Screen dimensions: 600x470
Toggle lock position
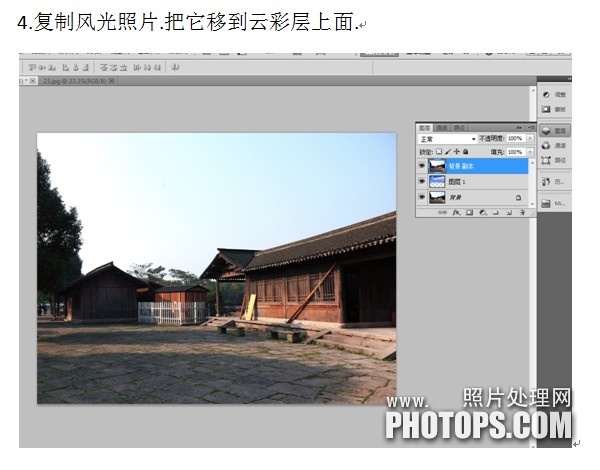point(457,152)
